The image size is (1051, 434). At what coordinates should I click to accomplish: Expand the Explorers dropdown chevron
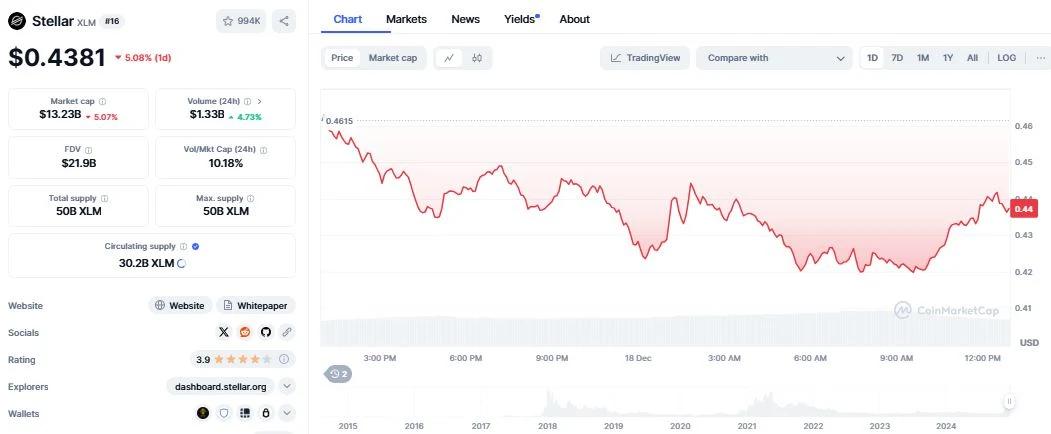[287, 386]
